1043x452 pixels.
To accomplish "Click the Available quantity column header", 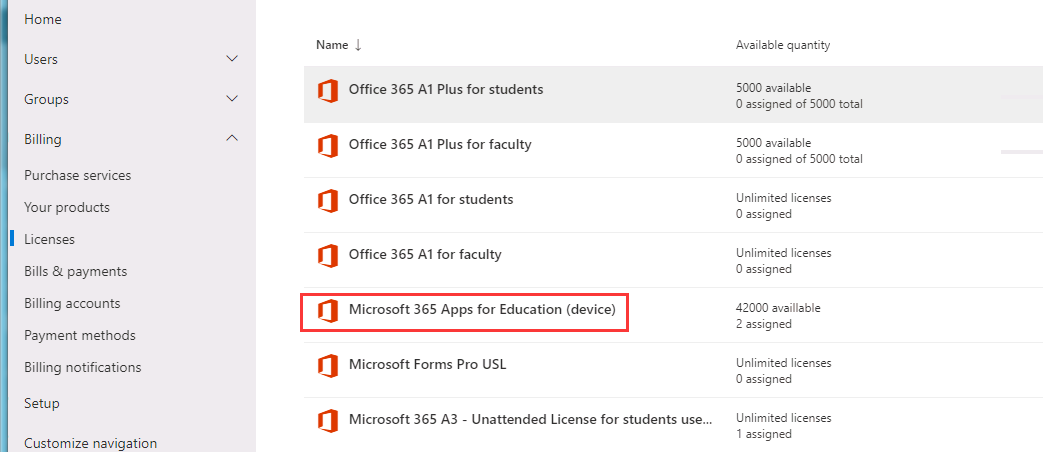I will click(782, 45).
